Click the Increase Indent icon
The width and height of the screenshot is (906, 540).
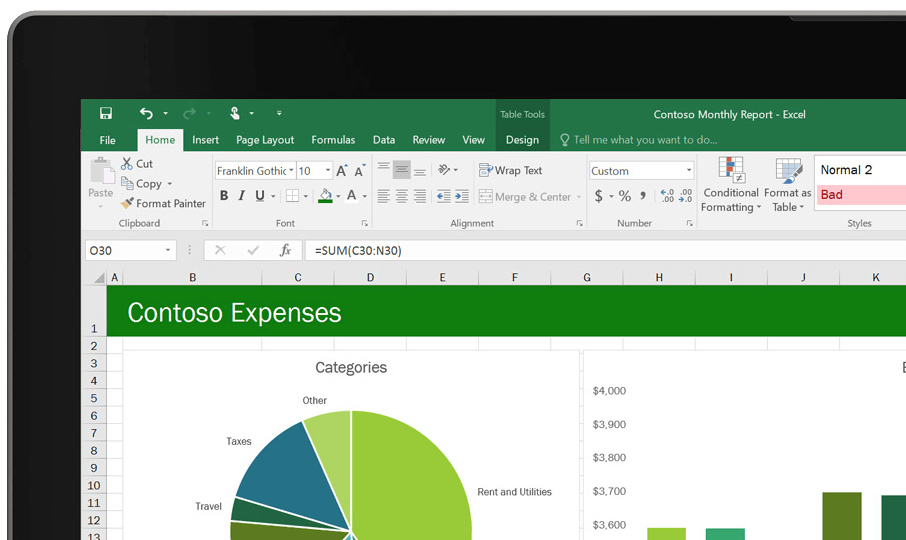[x=462, y=196]
